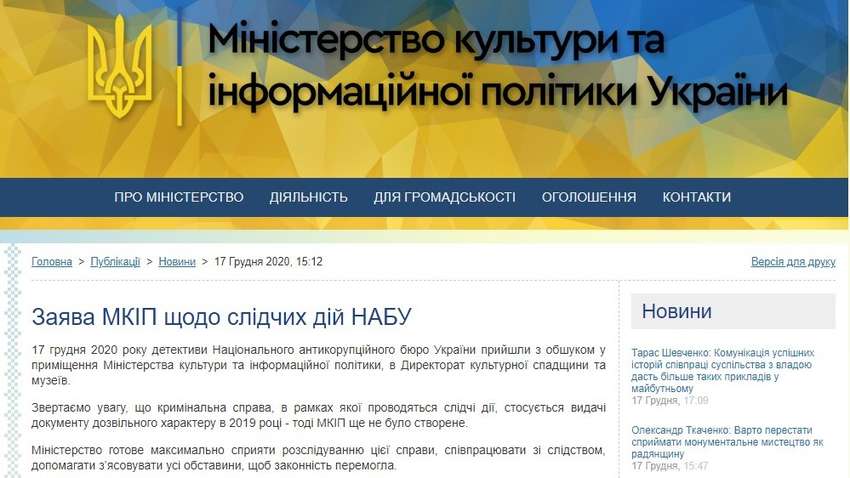This screenshot has width=850, height=478.
Task: Open Олександр Ткаченко news item
Action: 727,442
